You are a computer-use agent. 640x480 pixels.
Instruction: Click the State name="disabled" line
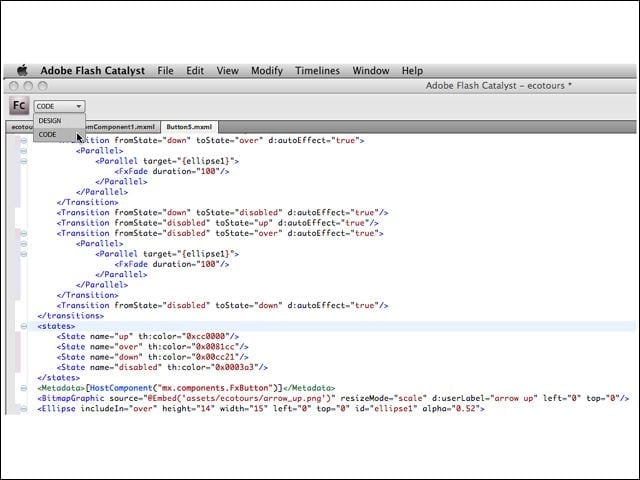[162, 367]
